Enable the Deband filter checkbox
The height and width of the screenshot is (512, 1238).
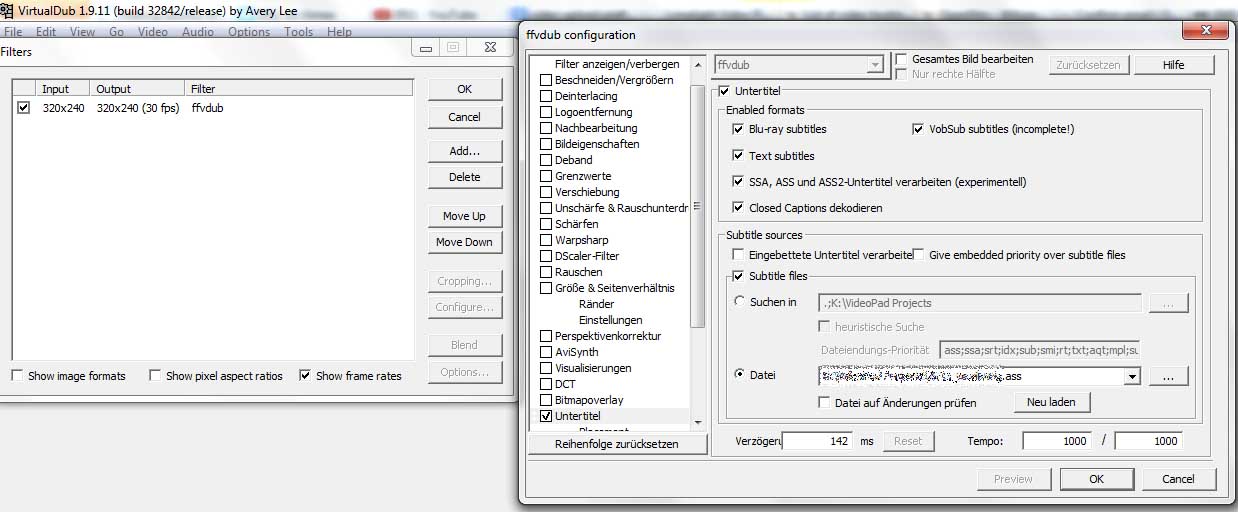coord(546,160)
